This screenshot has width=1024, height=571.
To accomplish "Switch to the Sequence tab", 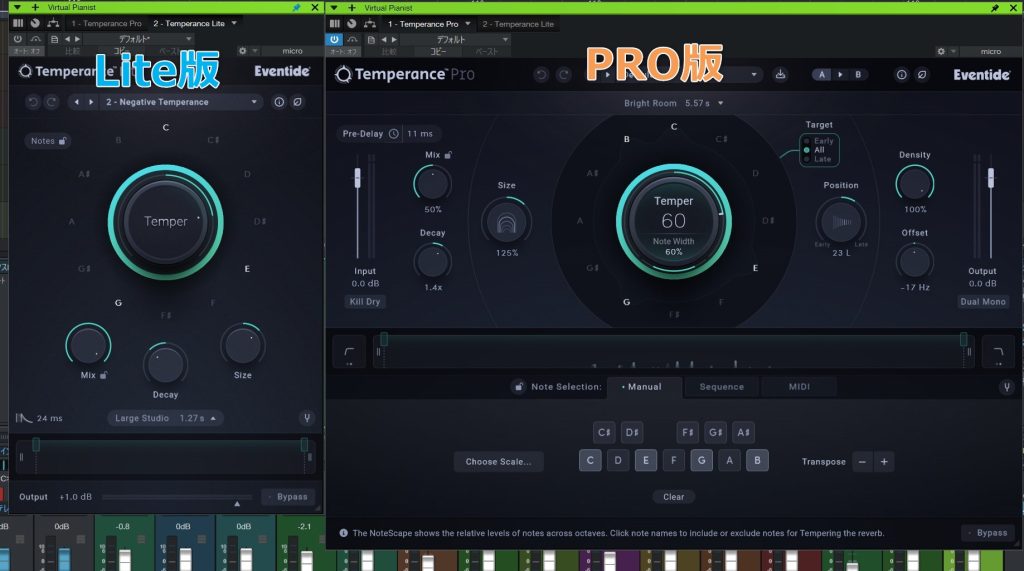I will pyautogui.click(x=721, y=387).
